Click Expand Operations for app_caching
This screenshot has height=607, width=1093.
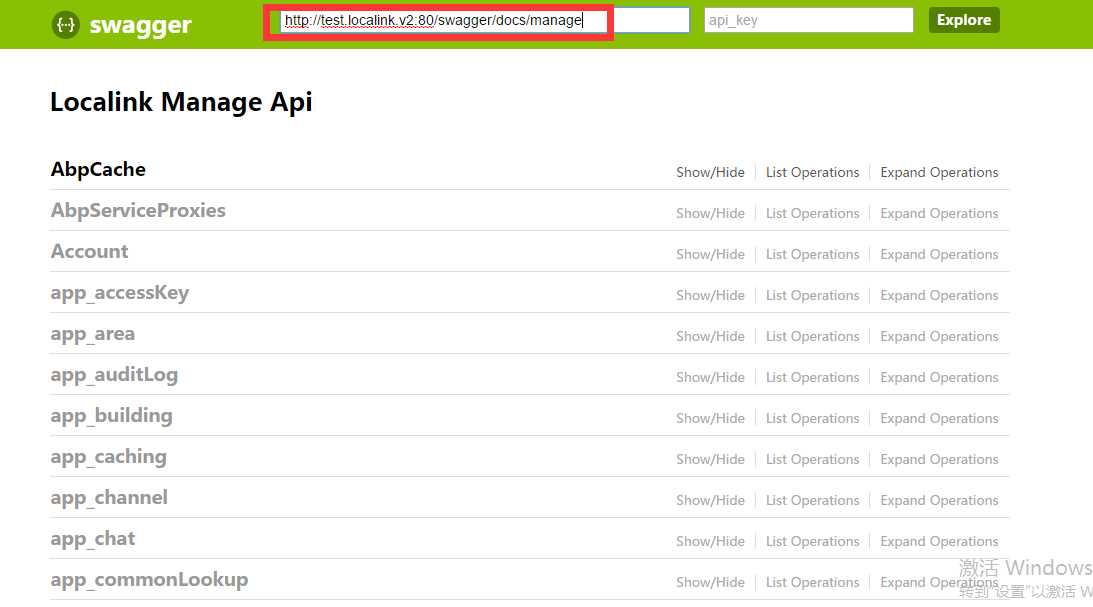coord(939,459)
